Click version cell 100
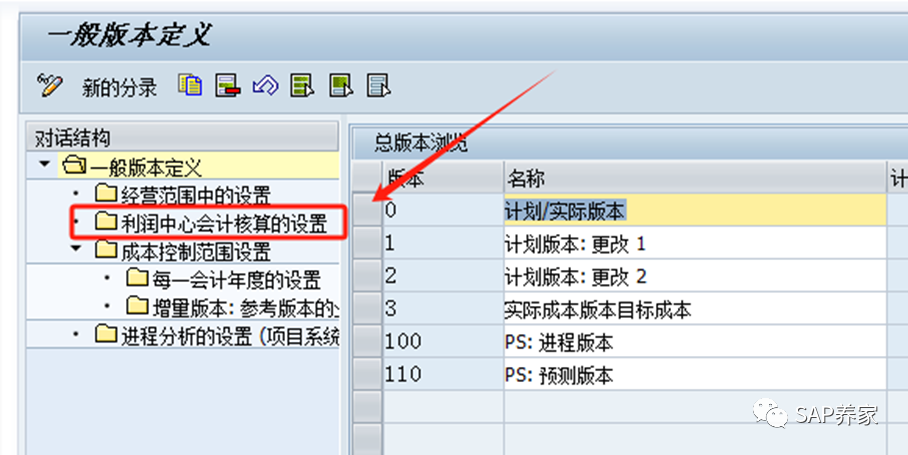This screenshot has width=908, height=455. pos(443,342)
